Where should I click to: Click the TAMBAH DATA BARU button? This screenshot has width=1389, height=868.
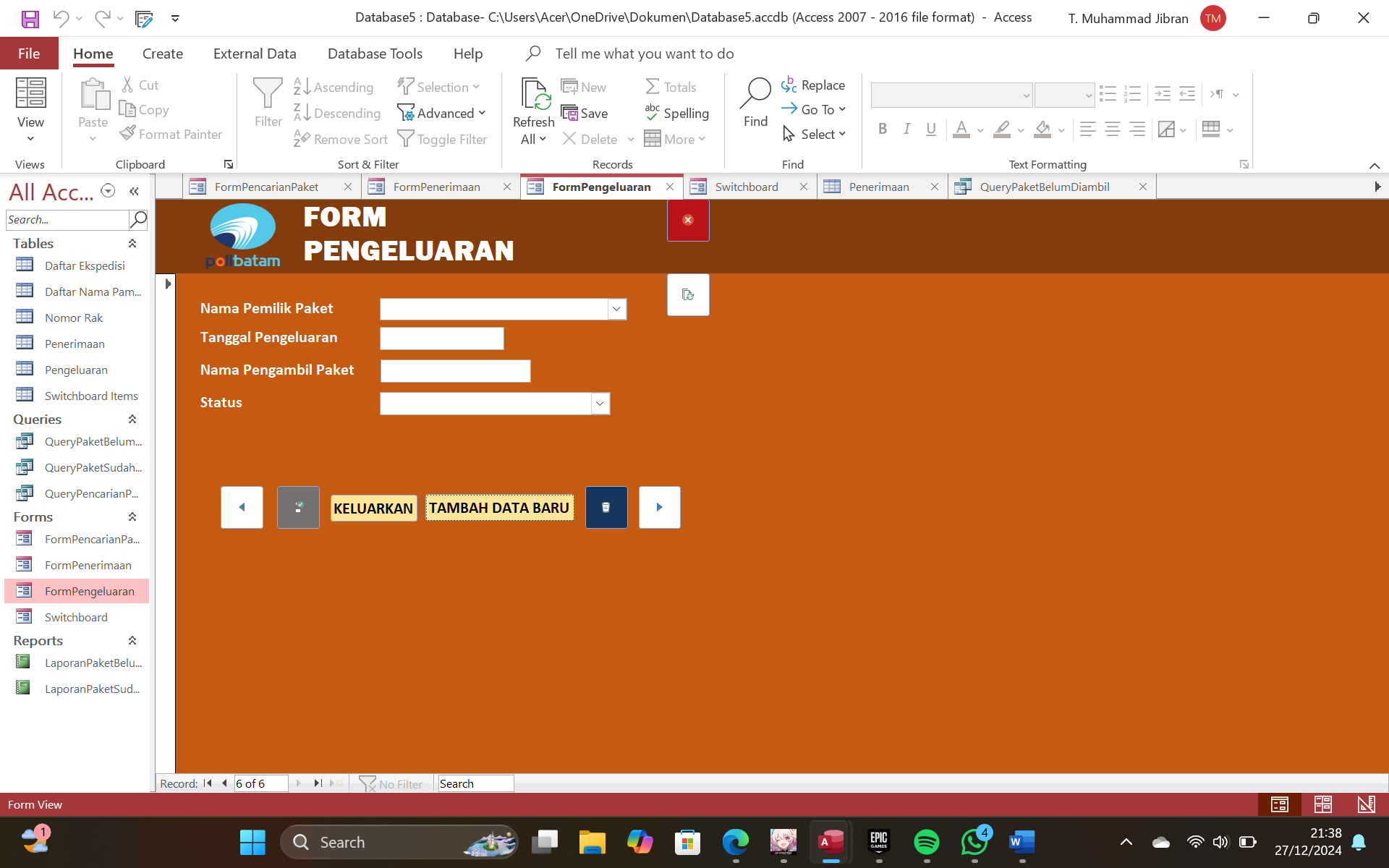(499, 508)
